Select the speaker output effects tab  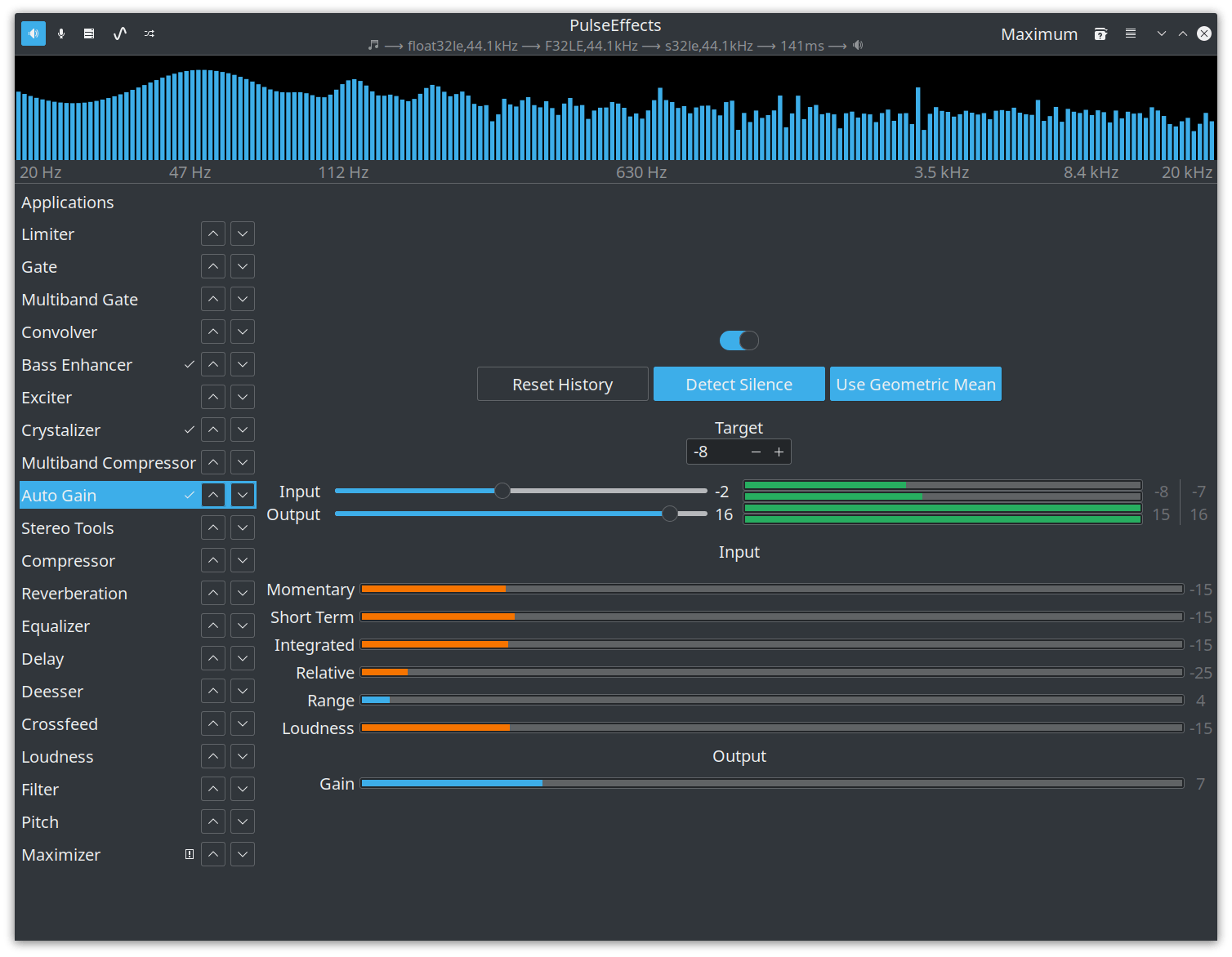pos(33,33)
